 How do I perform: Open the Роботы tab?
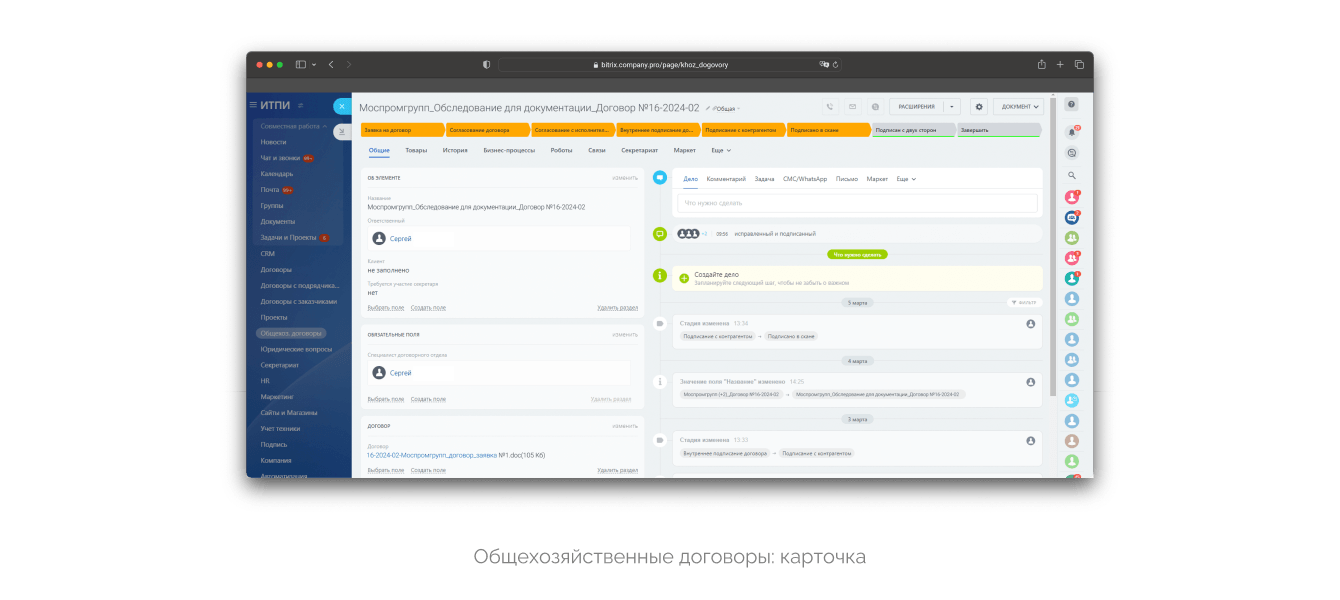pyautogui.click(x=562, y=150)
